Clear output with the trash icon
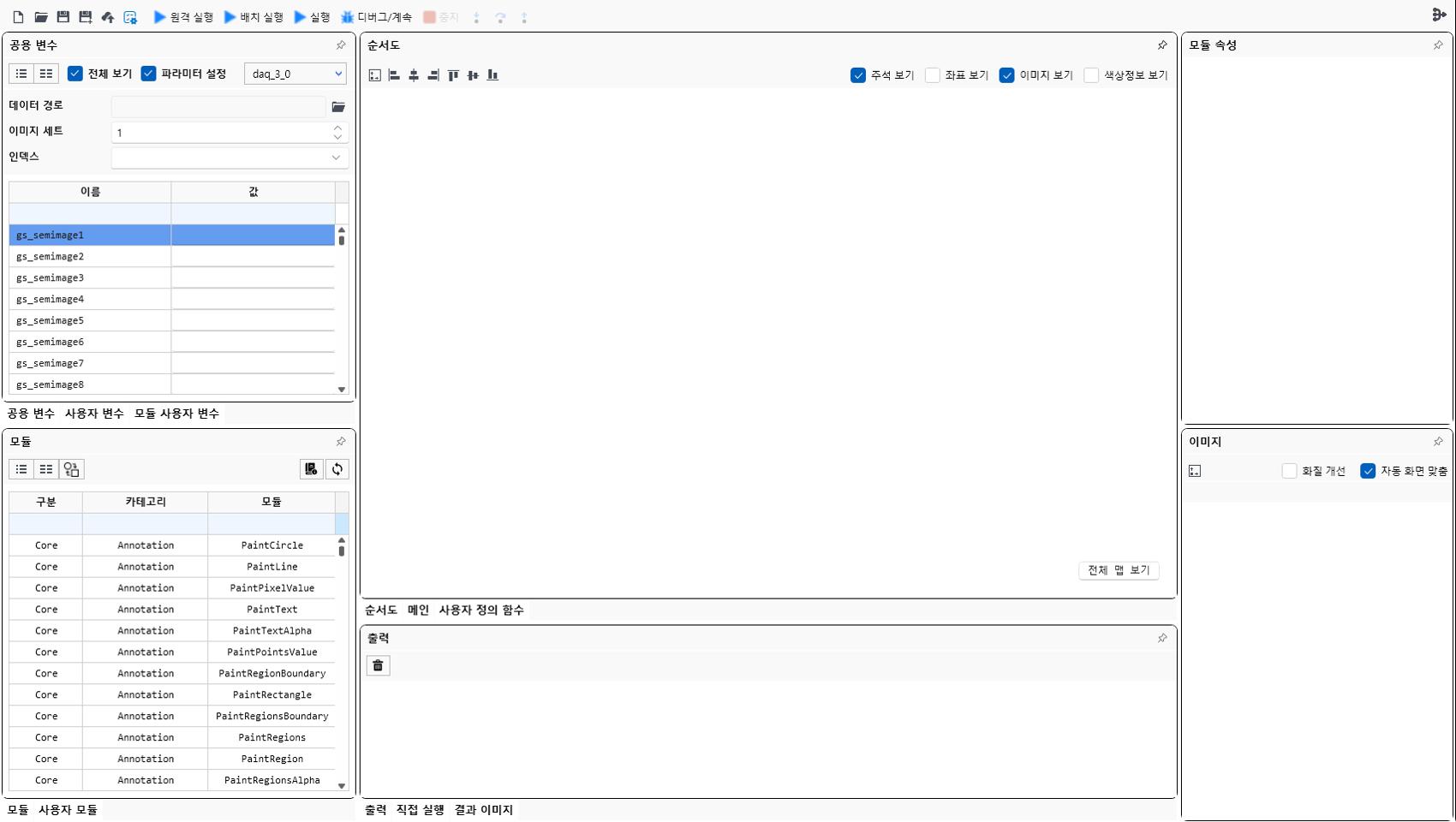1456x822 pixels. (378, 666)
